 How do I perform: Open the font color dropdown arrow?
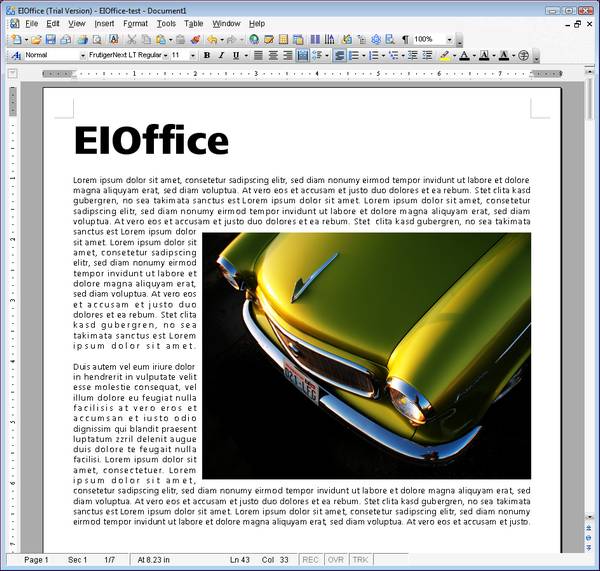pos(474,55)
